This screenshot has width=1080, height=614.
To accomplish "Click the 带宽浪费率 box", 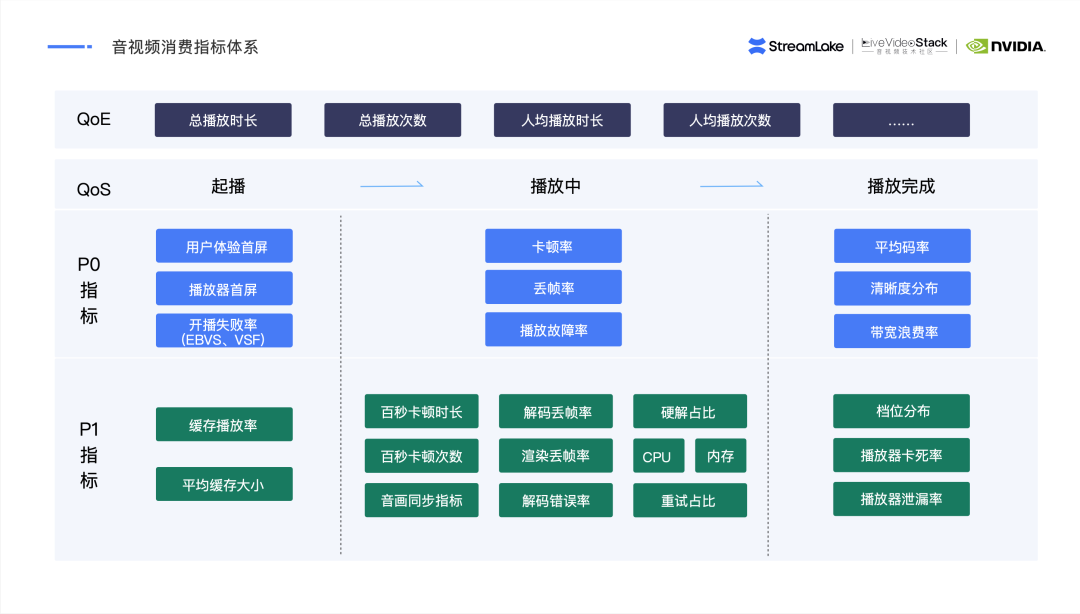I will pos(902,331).
